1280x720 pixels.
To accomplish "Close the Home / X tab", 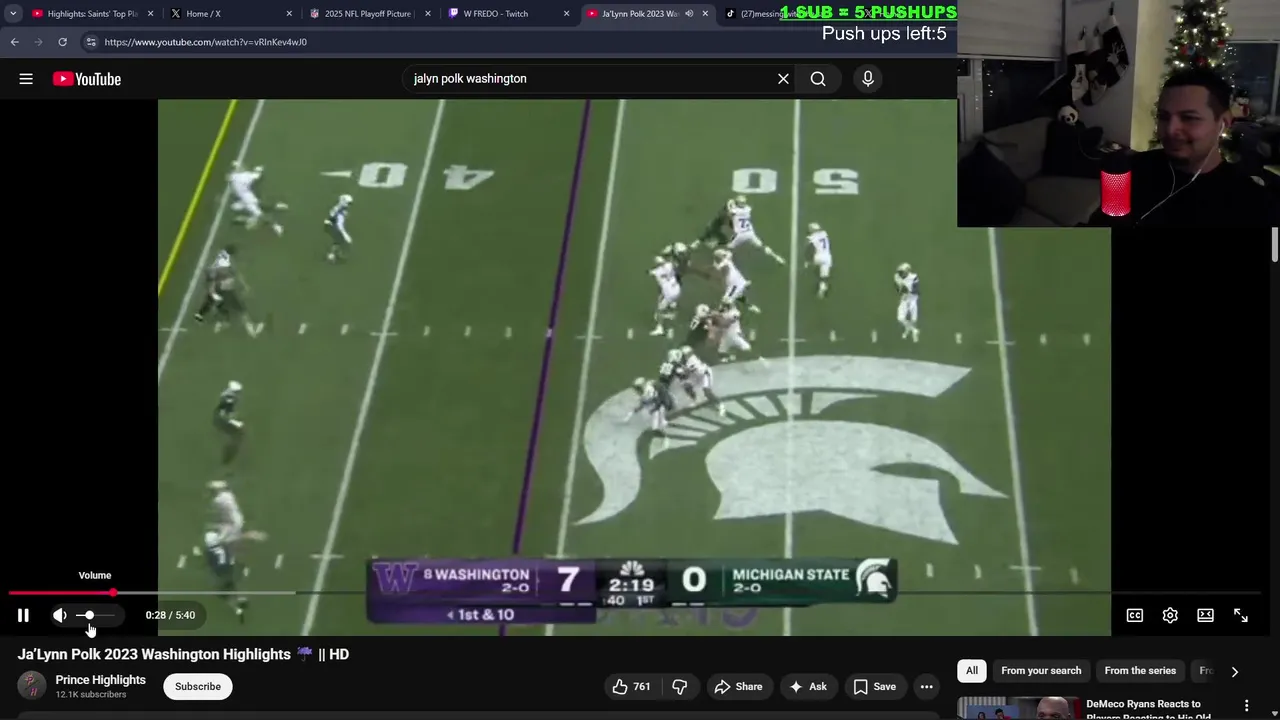I will (290, 14).
